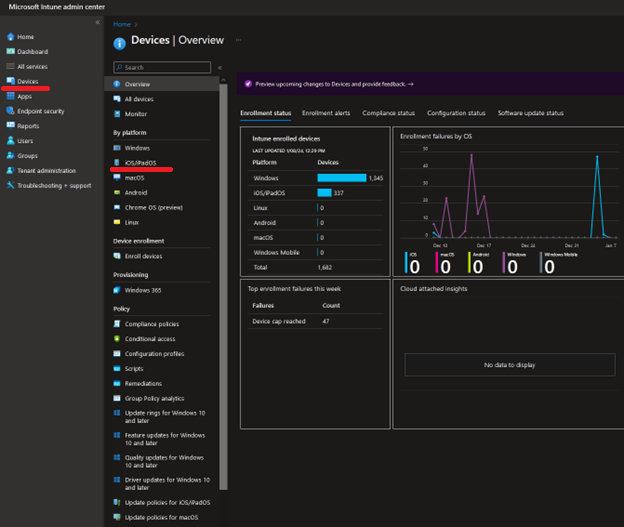Click the Windows Mobile legend color swatch
The image size is (624, 527).
coord(541,263)
